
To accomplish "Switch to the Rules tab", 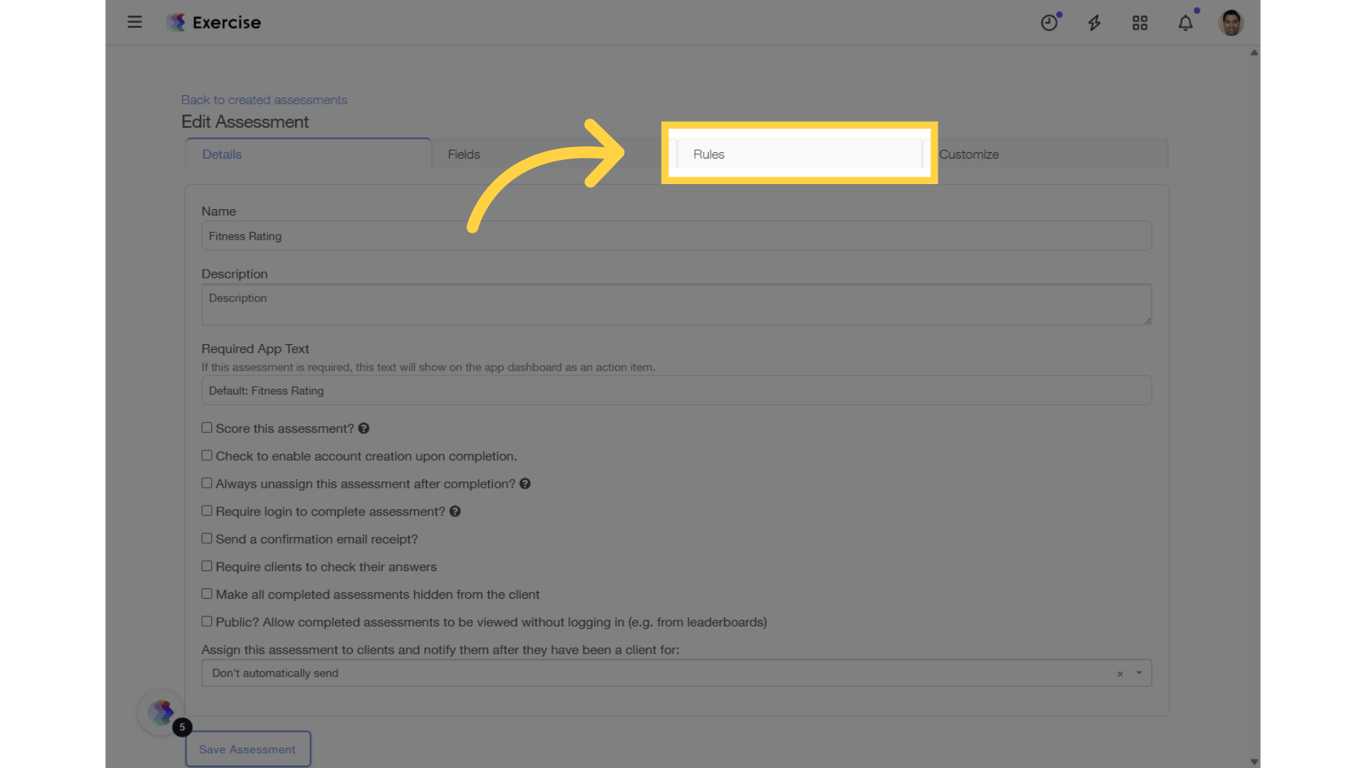I will coord(799,154).
